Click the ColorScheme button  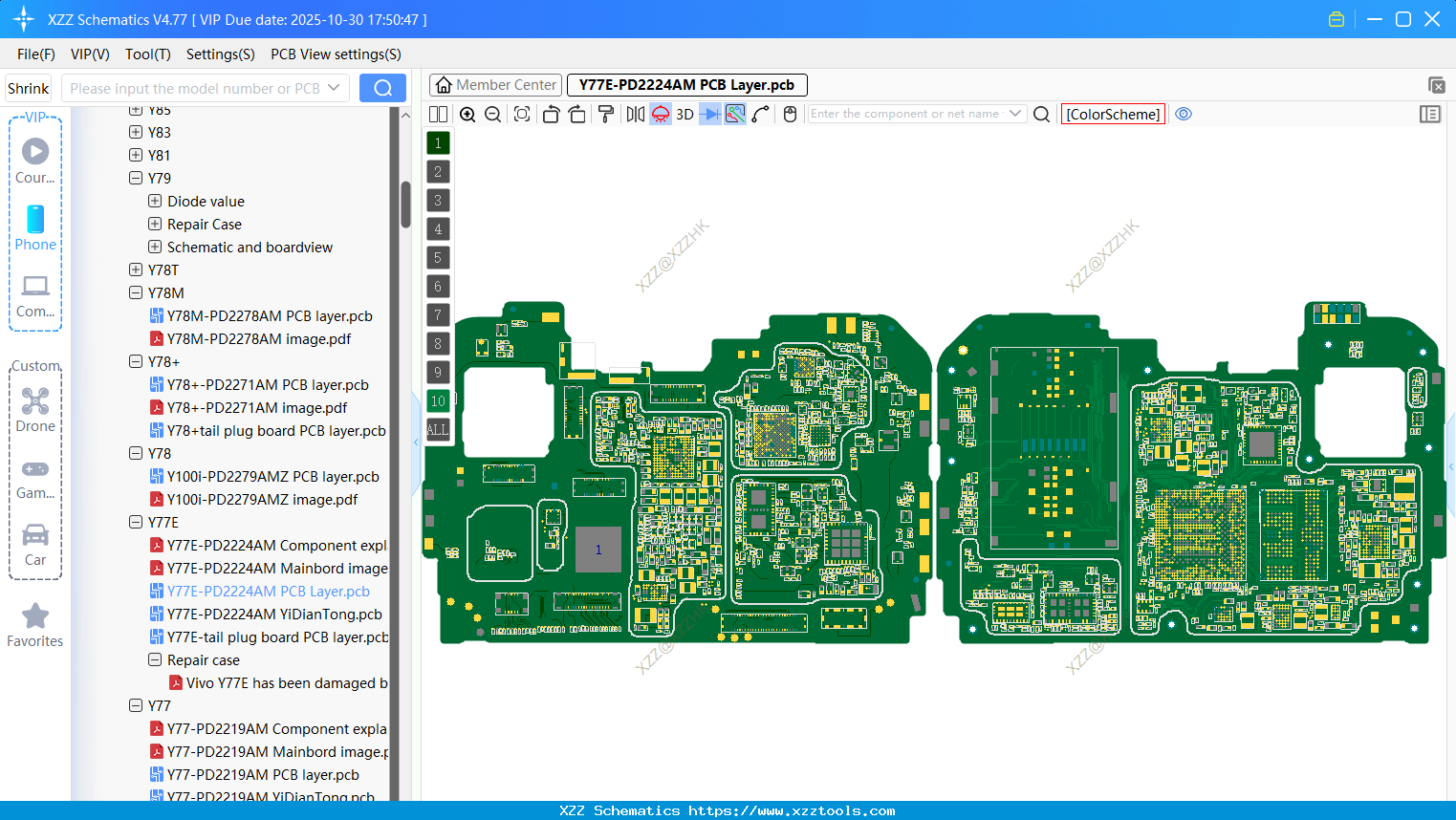click(x=1112, y=114)
